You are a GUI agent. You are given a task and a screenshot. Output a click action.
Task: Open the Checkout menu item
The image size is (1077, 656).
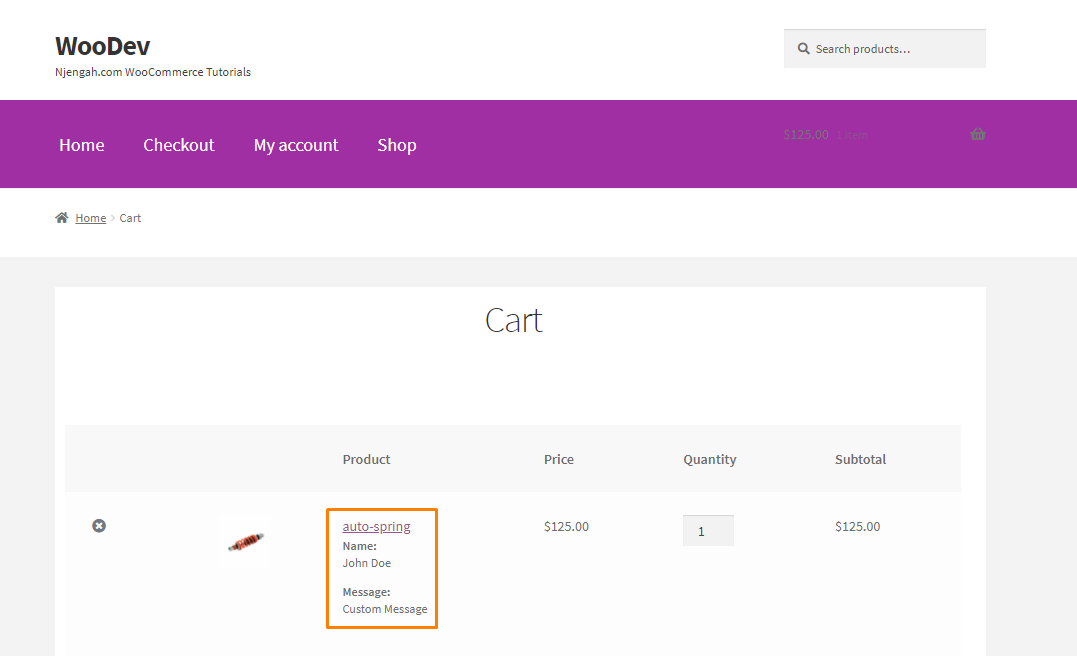(179, 145)
